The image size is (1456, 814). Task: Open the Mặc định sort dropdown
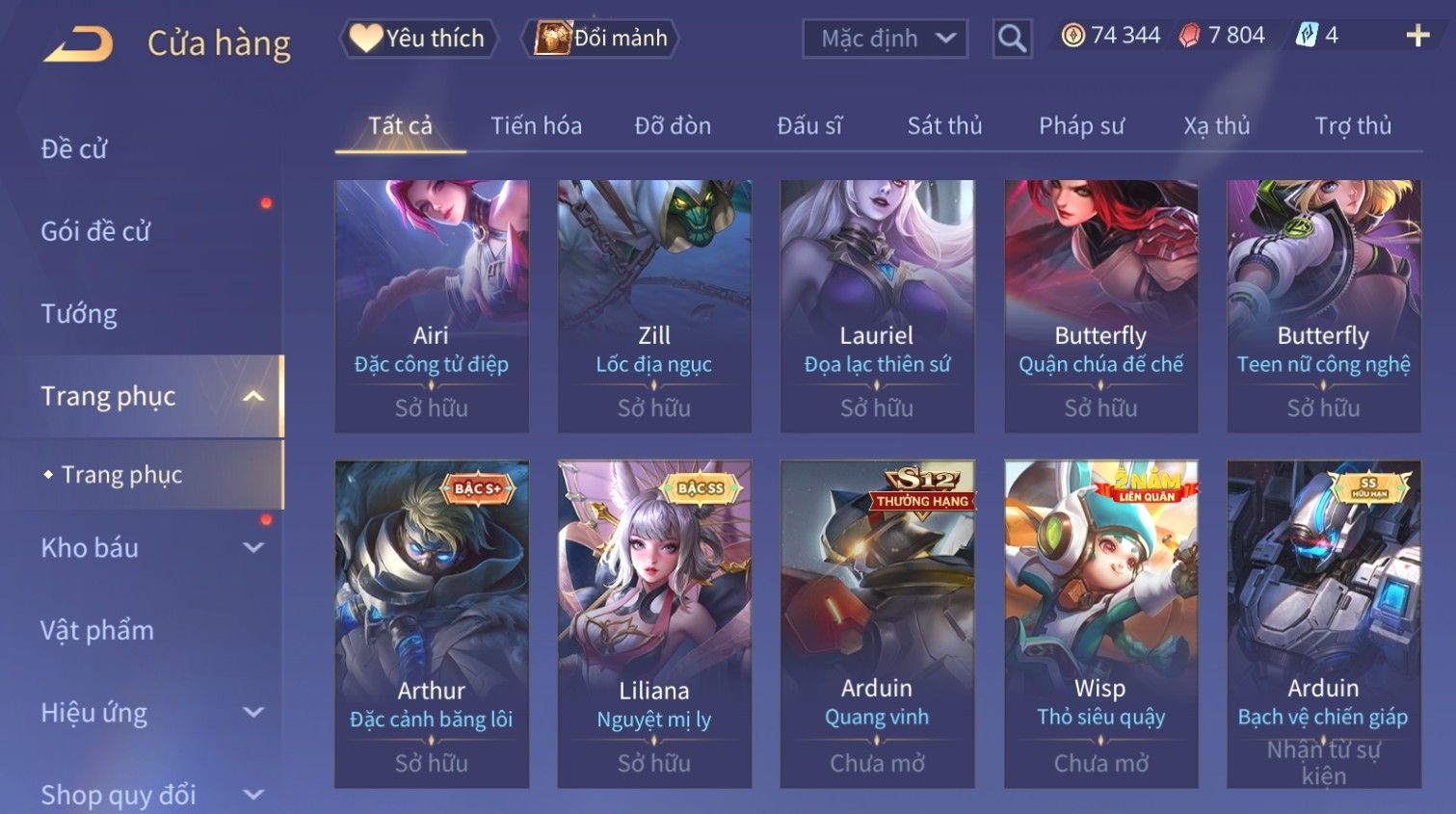tap(885, 39)
